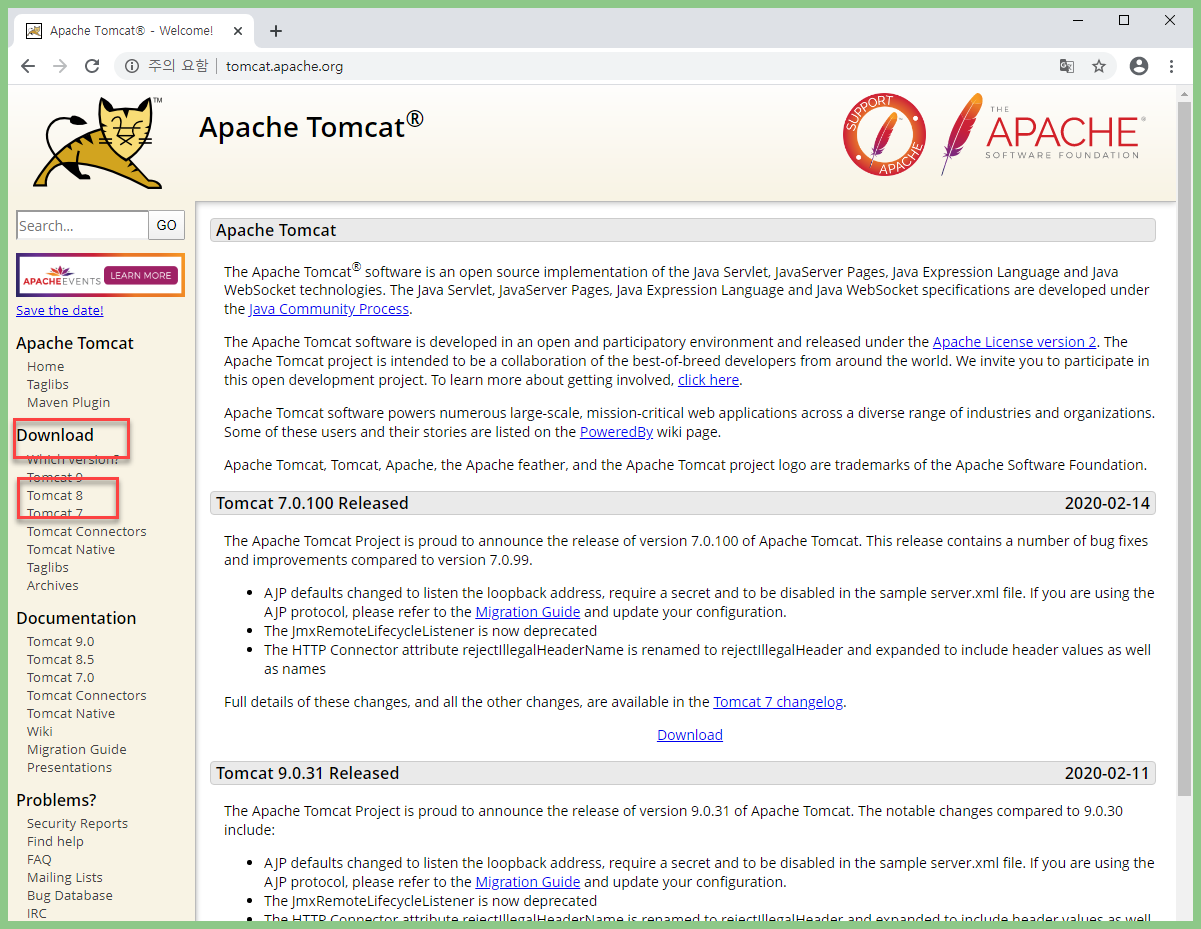
Task: Open Tomcat Connectors under Download
Action: pyautogui.click(x=86, y=531)
